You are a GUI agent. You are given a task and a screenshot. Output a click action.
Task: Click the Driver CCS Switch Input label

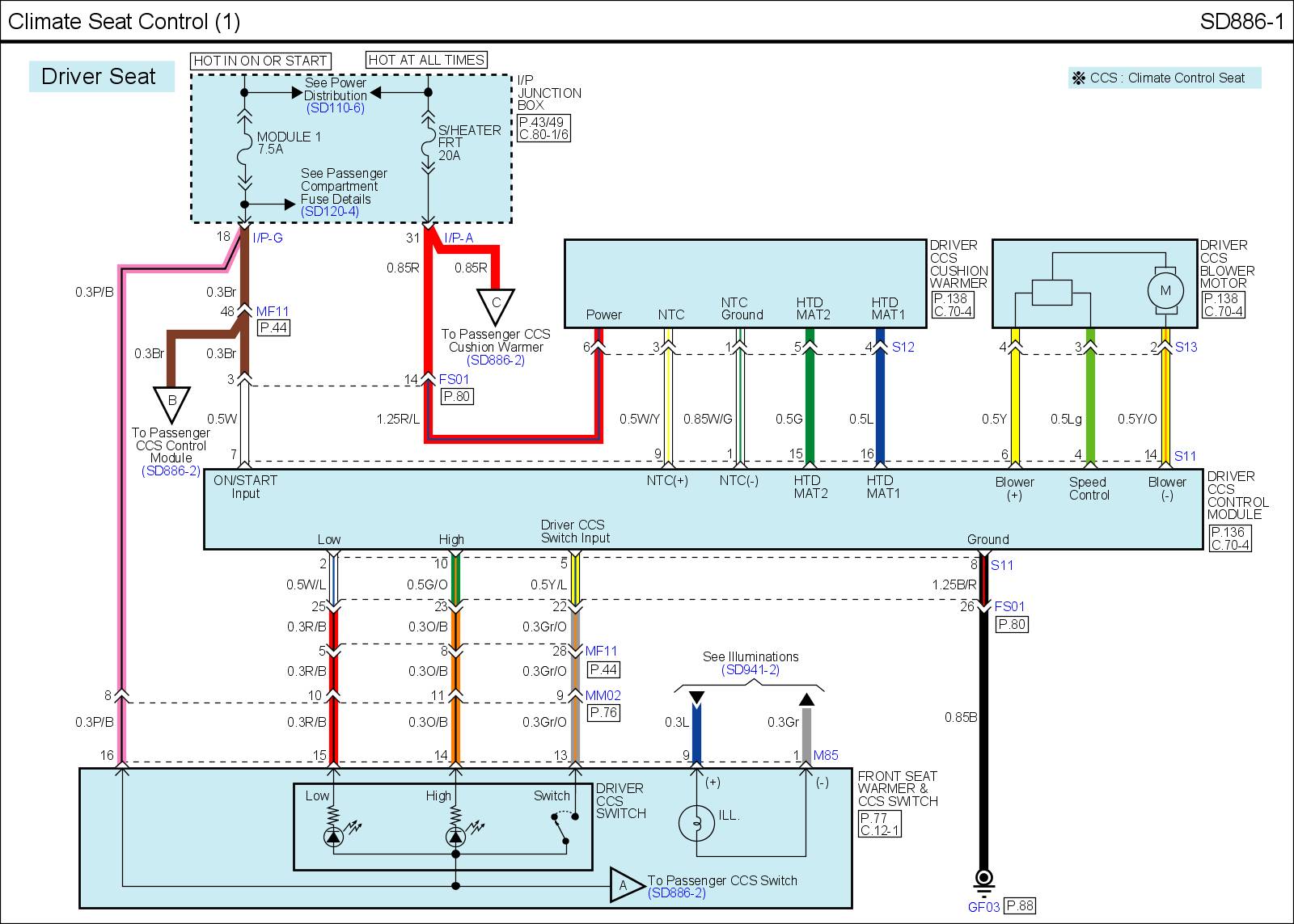tap(575, 531)
